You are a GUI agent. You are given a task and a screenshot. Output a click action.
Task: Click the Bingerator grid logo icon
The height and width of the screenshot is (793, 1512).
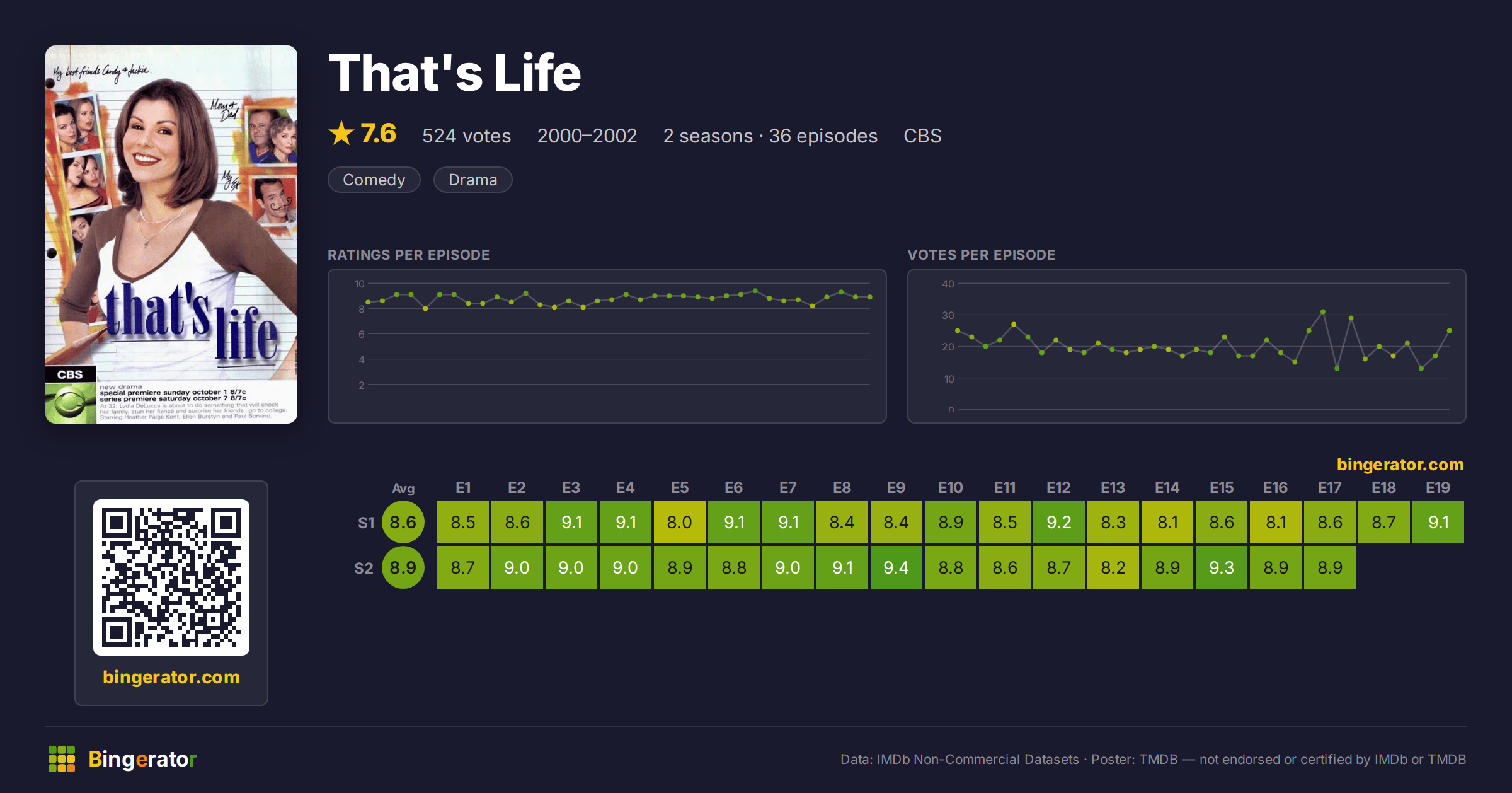(x=62, y=759)
